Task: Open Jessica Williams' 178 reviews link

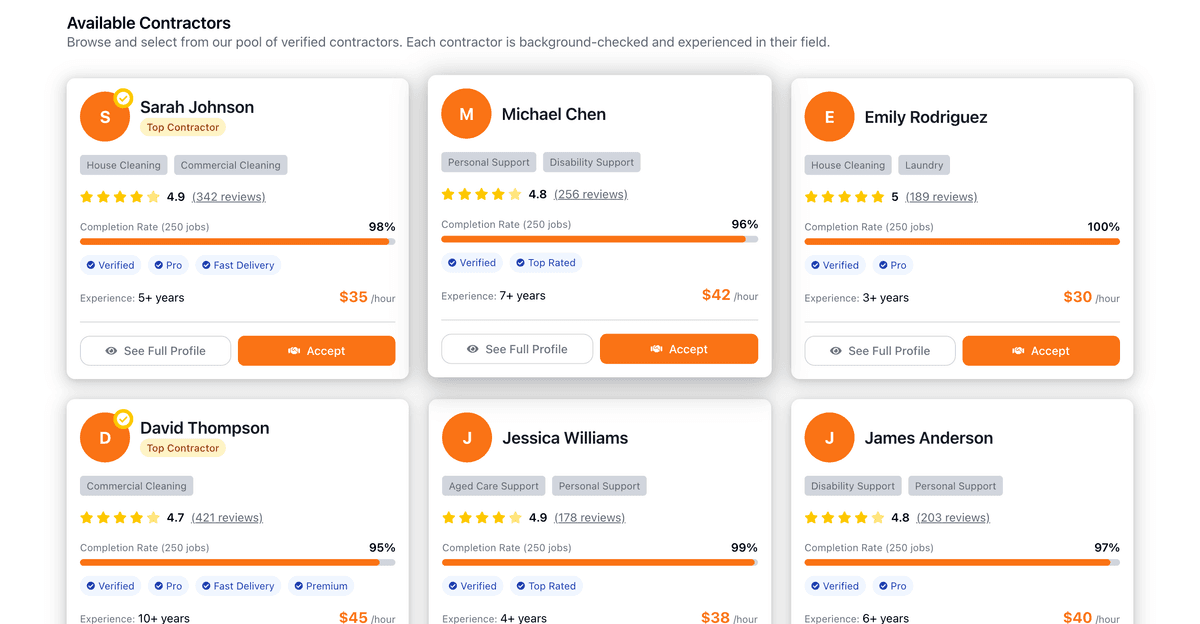Action: (589, 518)
